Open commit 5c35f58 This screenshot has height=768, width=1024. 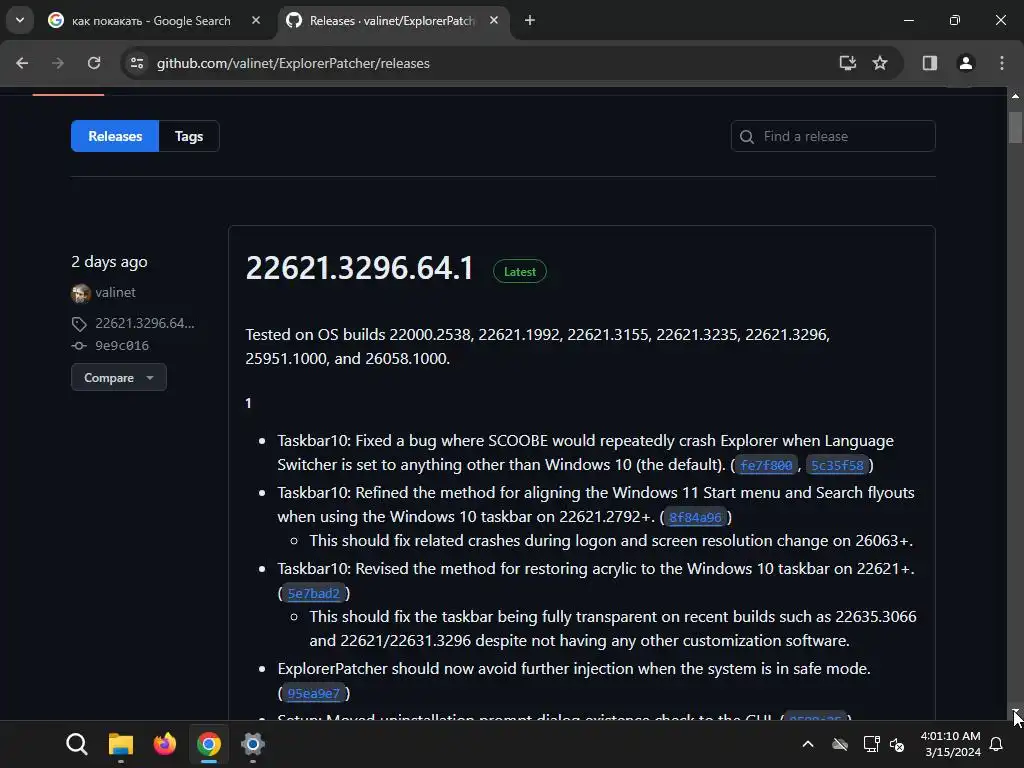point(837,465)
